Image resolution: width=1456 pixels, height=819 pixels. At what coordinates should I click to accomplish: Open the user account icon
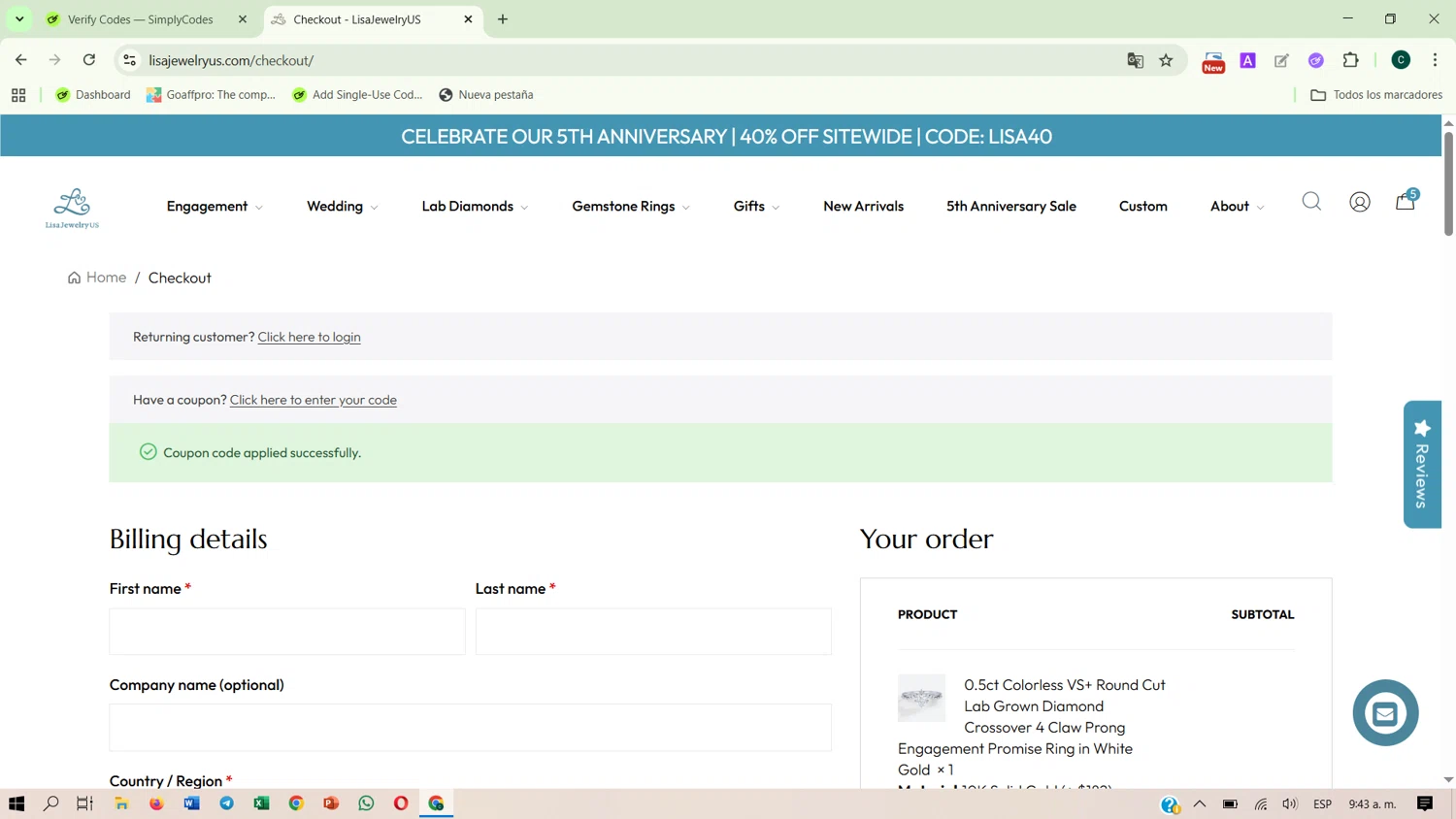pyautogui.click(x=1360, y=202)
